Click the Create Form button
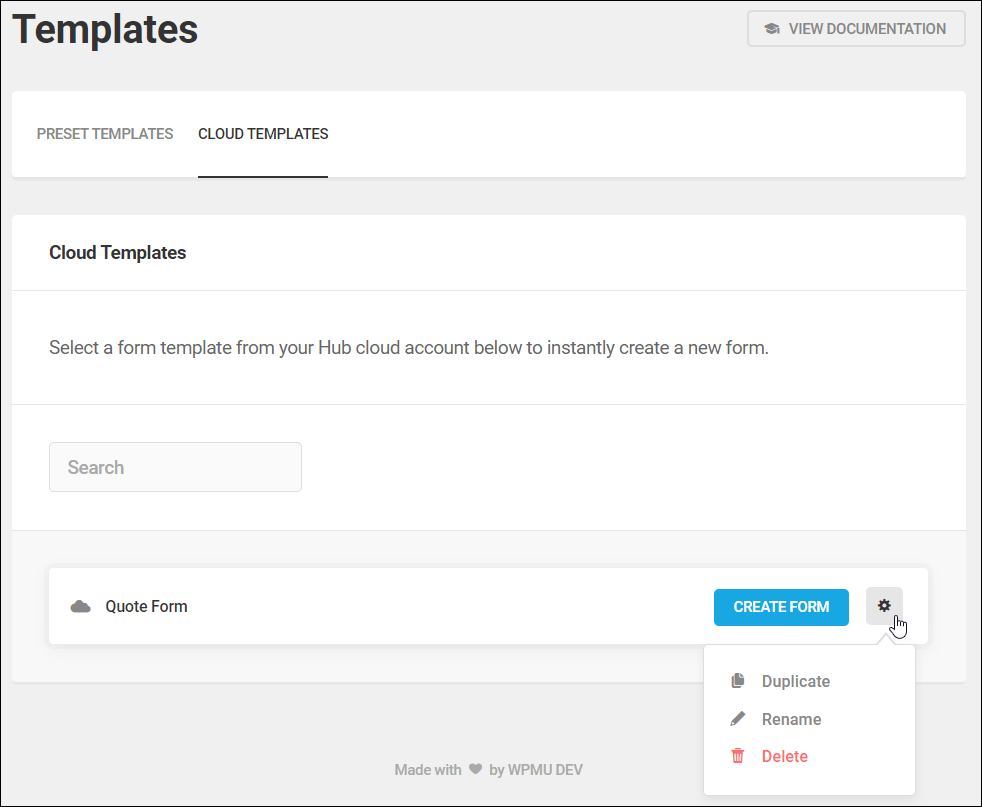Image resolution: width=982 pixels, height=807 pixels. pyautogui.click(x=781, y=607)
